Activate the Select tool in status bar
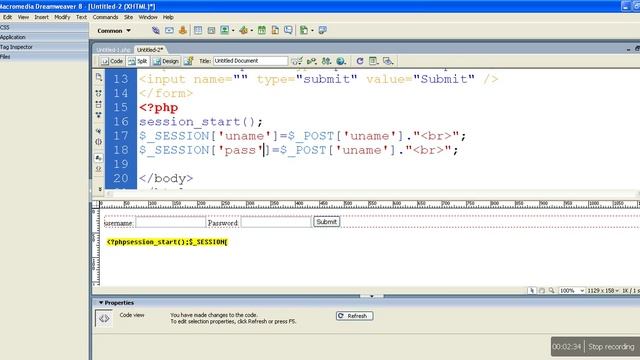 pos(531,291)
